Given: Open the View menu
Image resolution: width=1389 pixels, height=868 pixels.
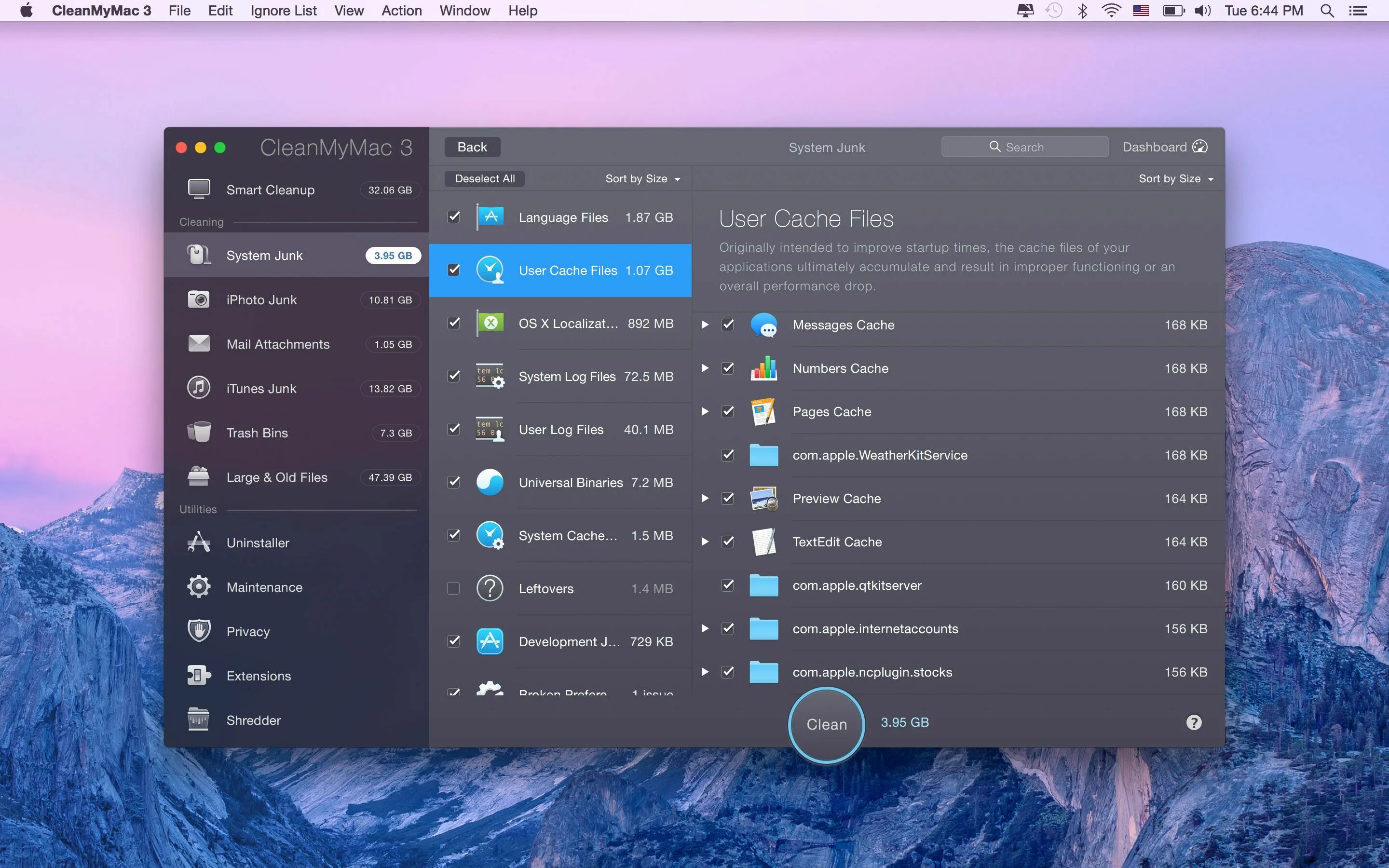Looking at the screenshot, I should point(349,11).
